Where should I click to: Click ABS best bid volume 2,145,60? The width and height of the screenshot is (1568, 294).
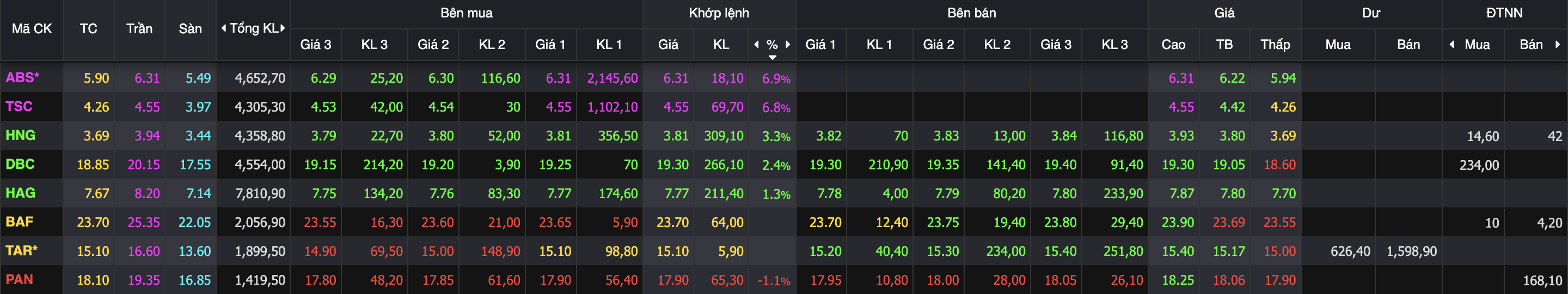pyautogui.click(x=612, y=78)
